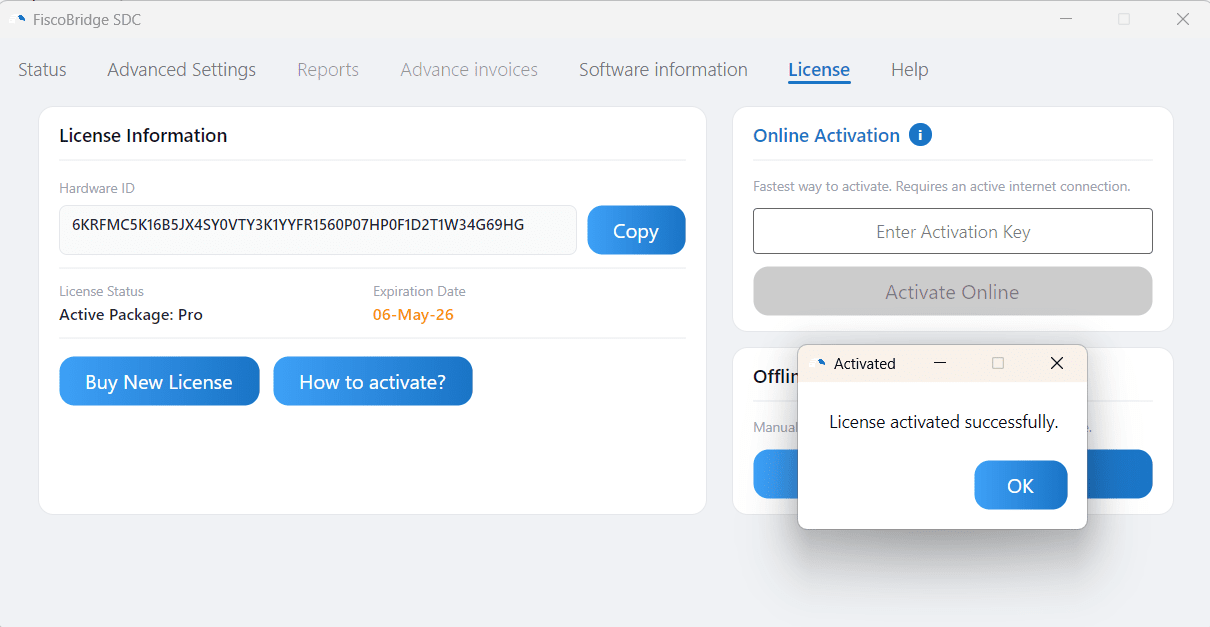The height and width of the screenshot is (627, 1210).
Task: Copy the Hardware ID with Copy button
Action: tap(636, 230)
